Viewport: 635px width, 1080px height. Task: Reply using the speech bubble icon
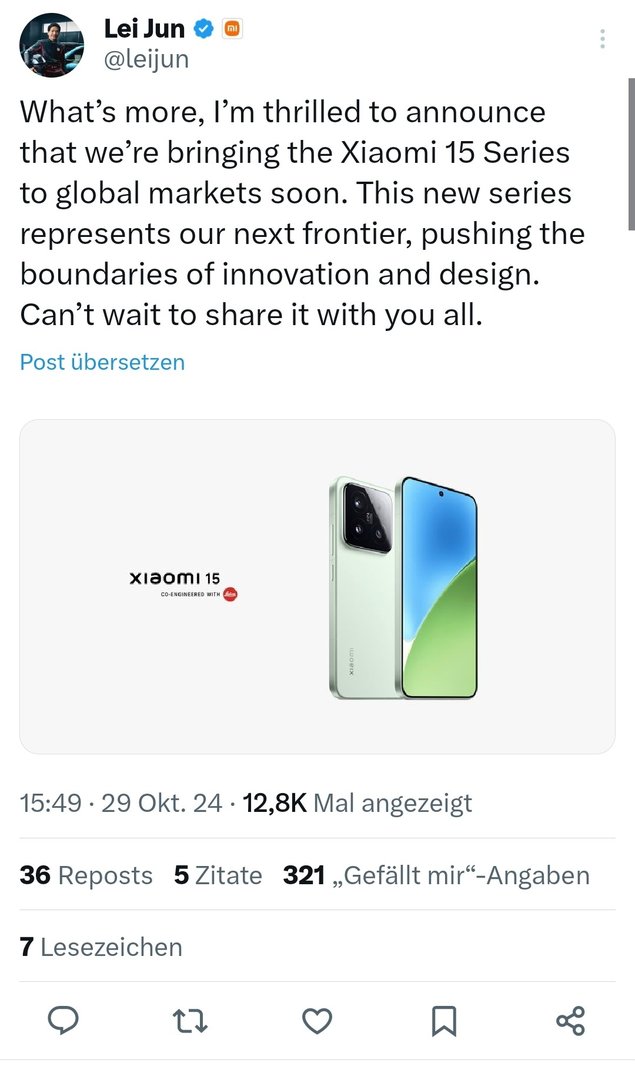point(63,1020)
